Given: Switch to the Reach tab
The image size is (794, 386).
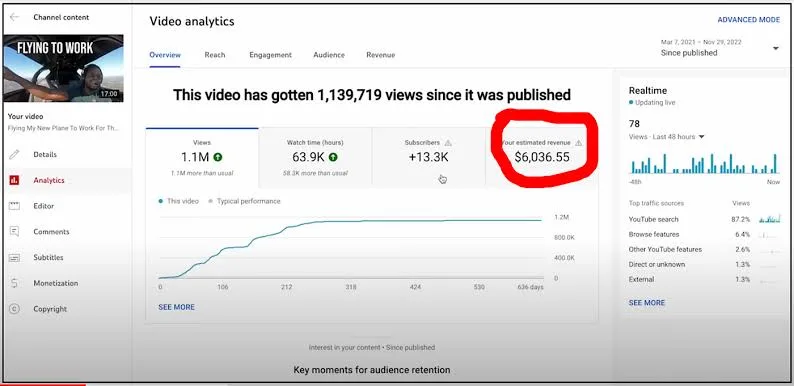Looking at the screenshot, I should tap(215, 55).
